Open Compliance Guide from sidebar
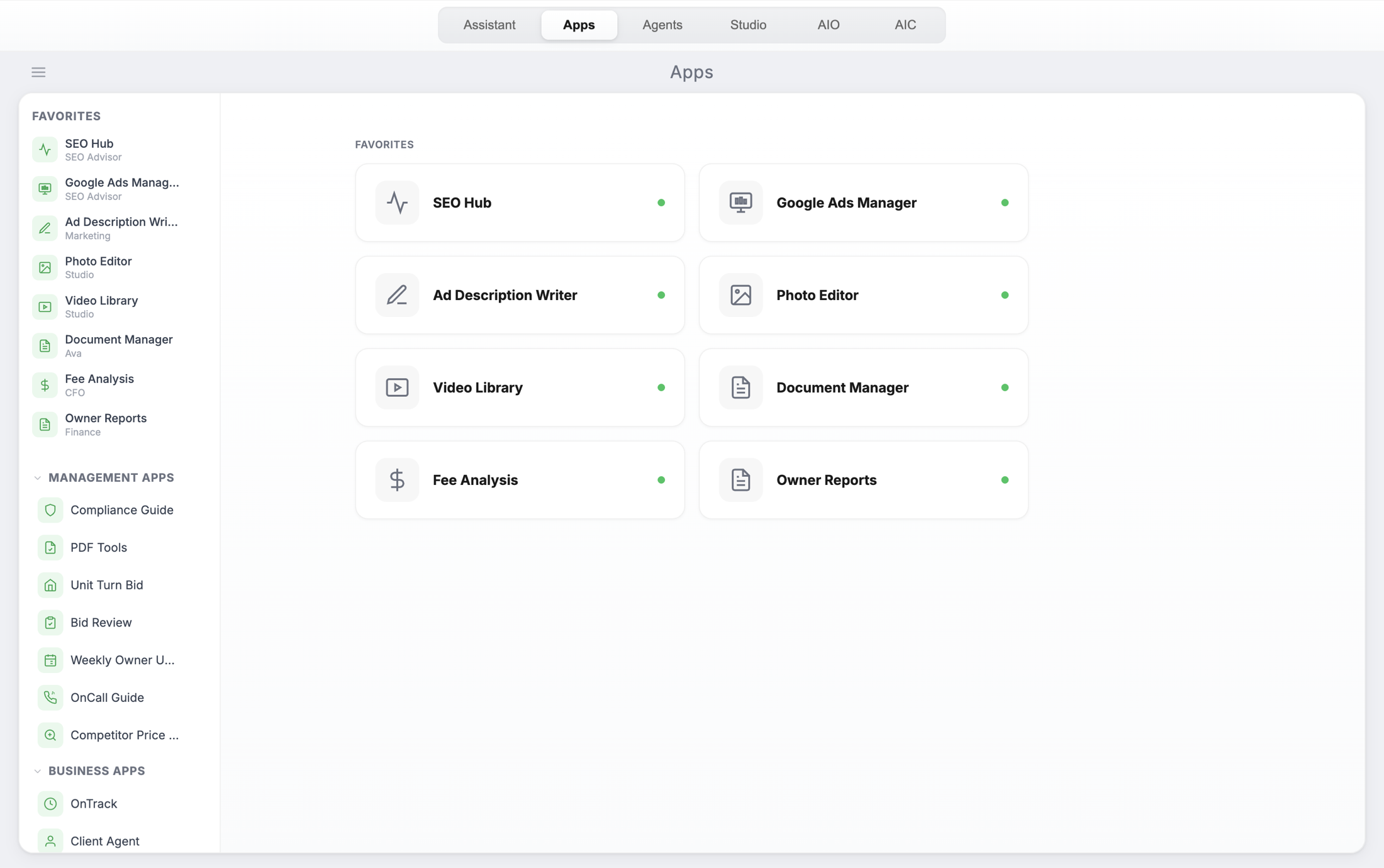1384x868 pixels. click(x=119, y=510)
